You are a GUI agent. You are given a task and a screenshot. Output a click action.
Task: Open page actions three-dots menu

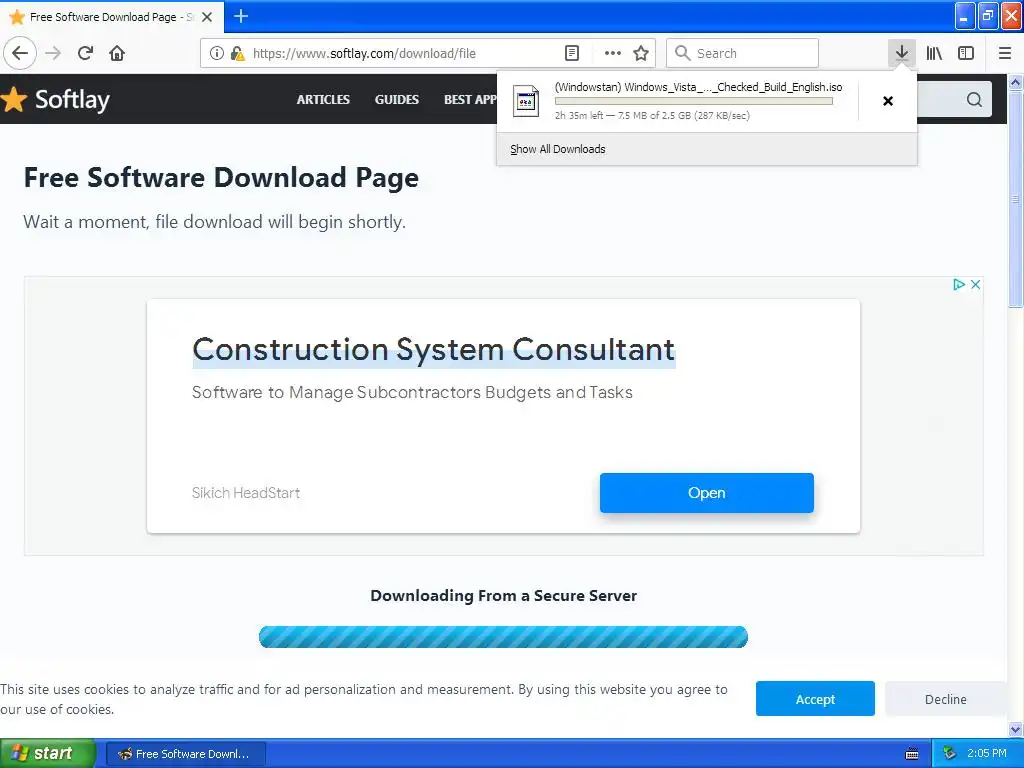pos(612,53)
